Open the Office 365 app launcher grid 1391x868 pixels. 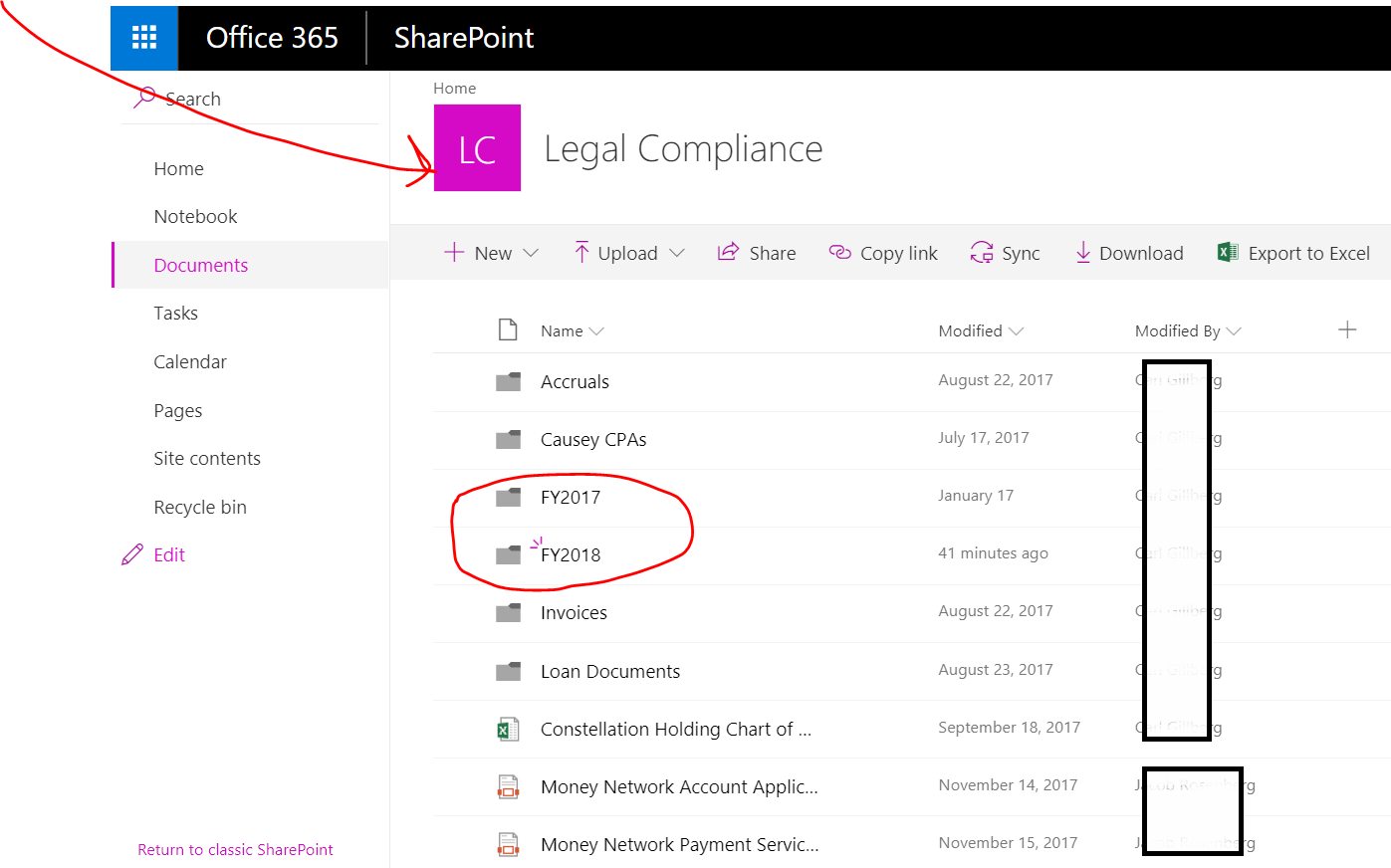pos(144,38)
